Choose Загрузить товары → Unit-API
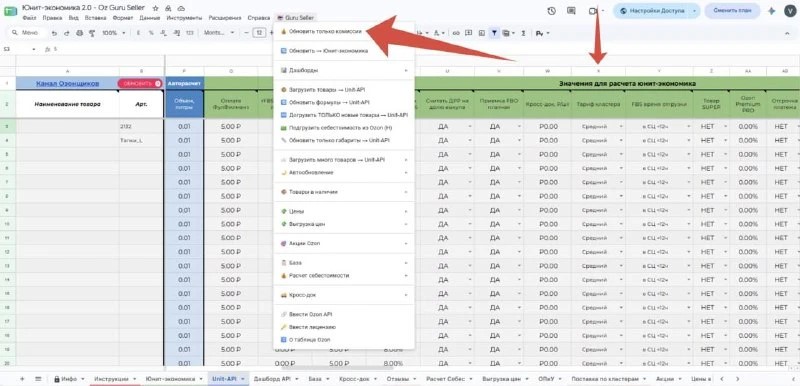This screenshot has width=800, height=386. pos(344,89)
